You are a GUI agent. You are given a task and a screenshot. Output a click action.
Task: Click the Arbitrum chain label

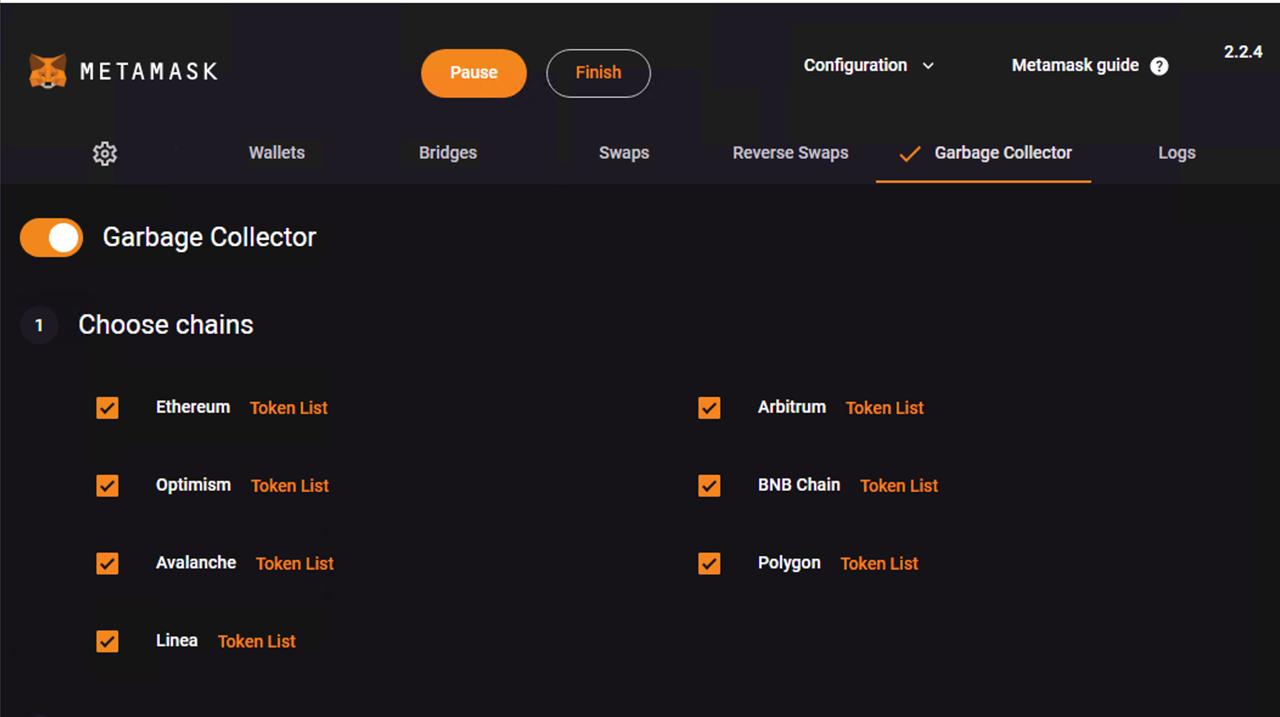coord(792,407)
